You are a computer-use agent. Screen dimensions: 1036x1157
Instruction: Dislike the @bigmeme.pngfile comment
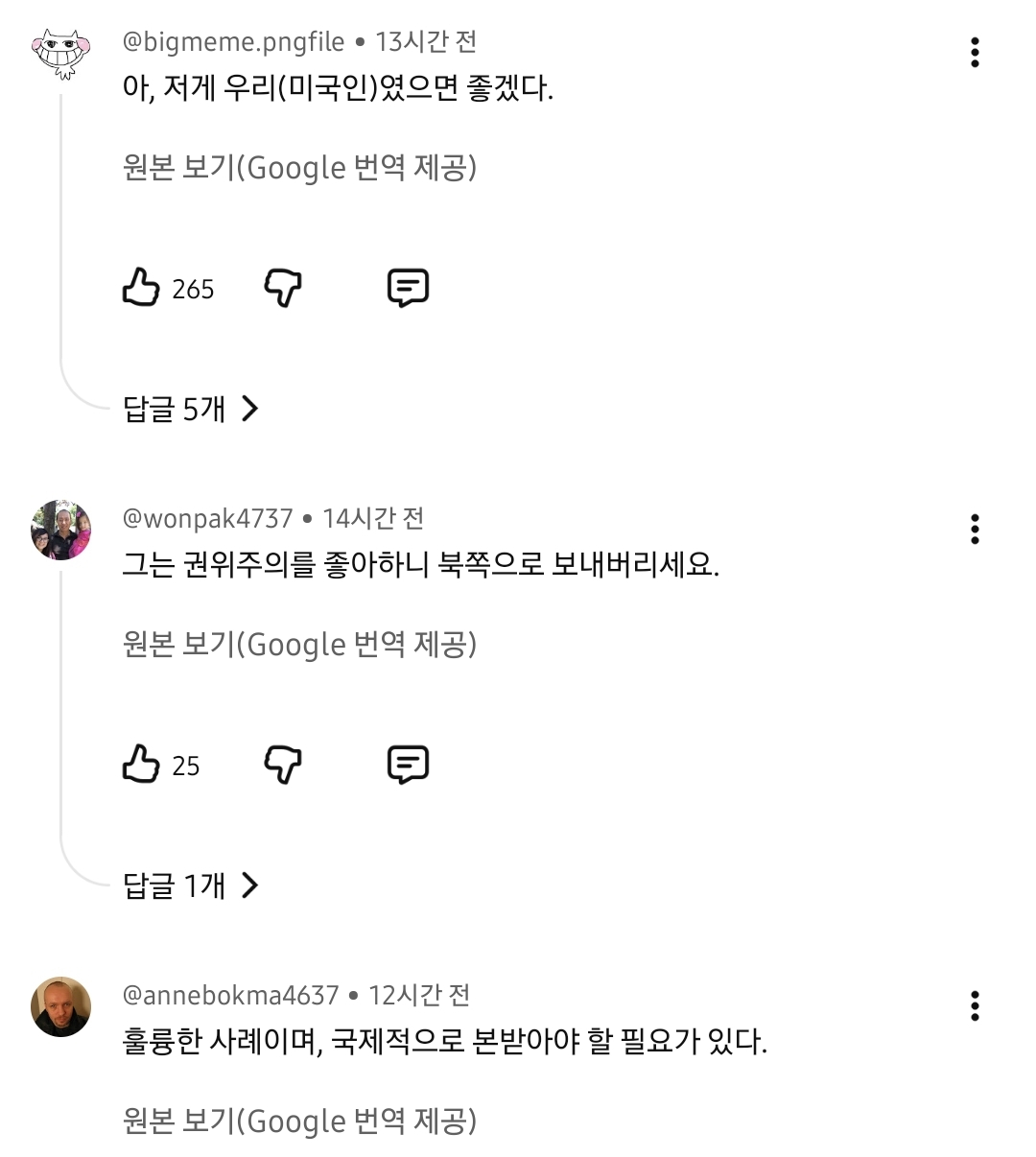283,288
